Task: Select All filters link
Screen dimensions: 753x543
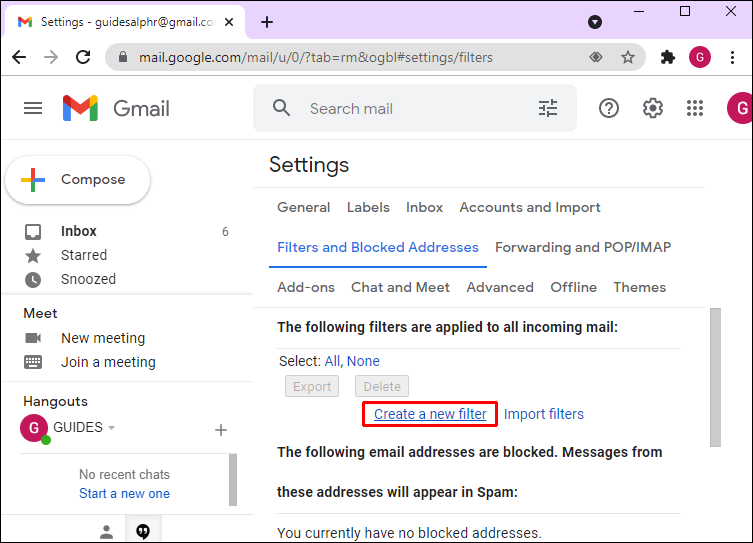Action: [x=331, y=361]
